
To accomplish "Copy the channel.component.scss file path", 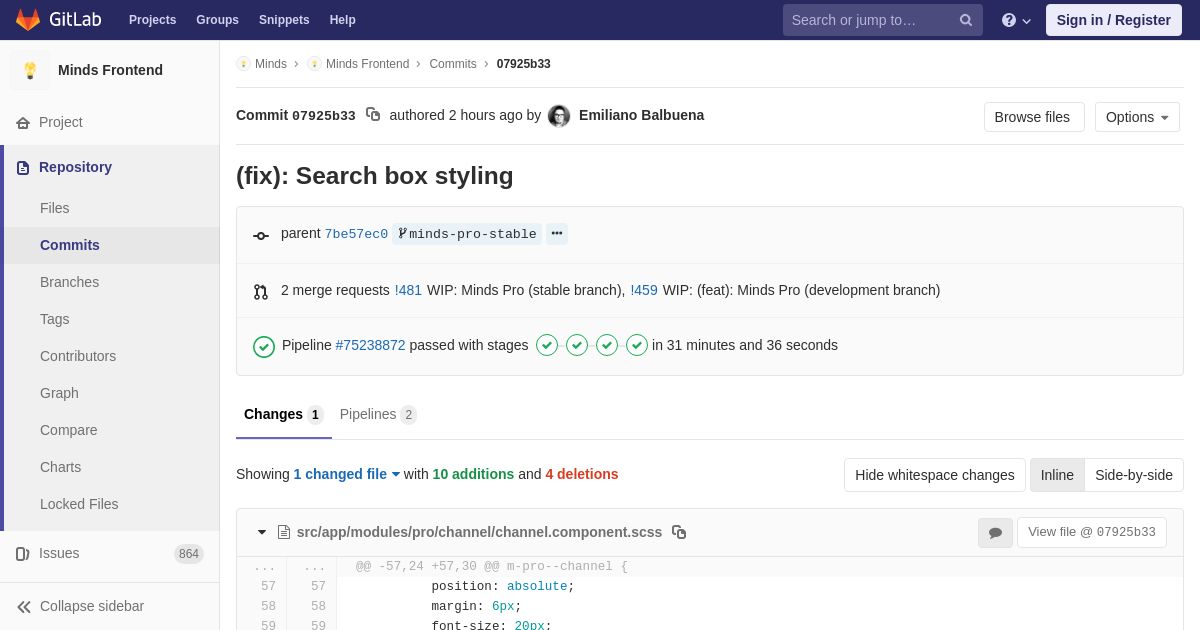I will tap(679, 532).
